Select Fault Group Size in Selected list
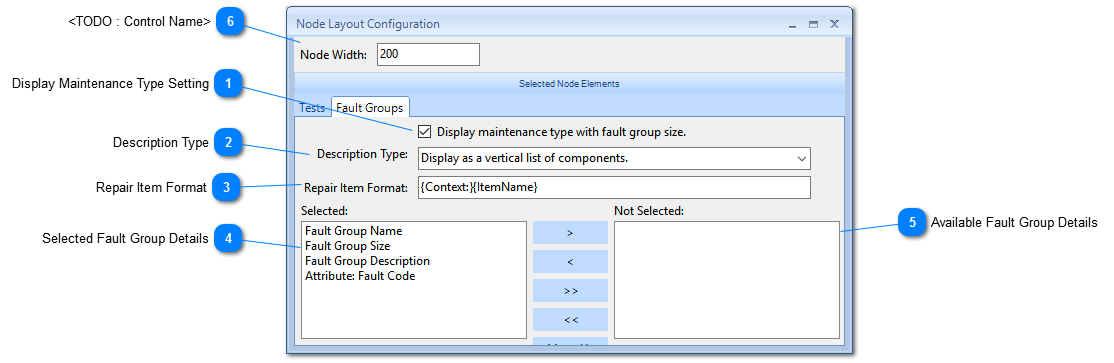 [x=347, y=246]
